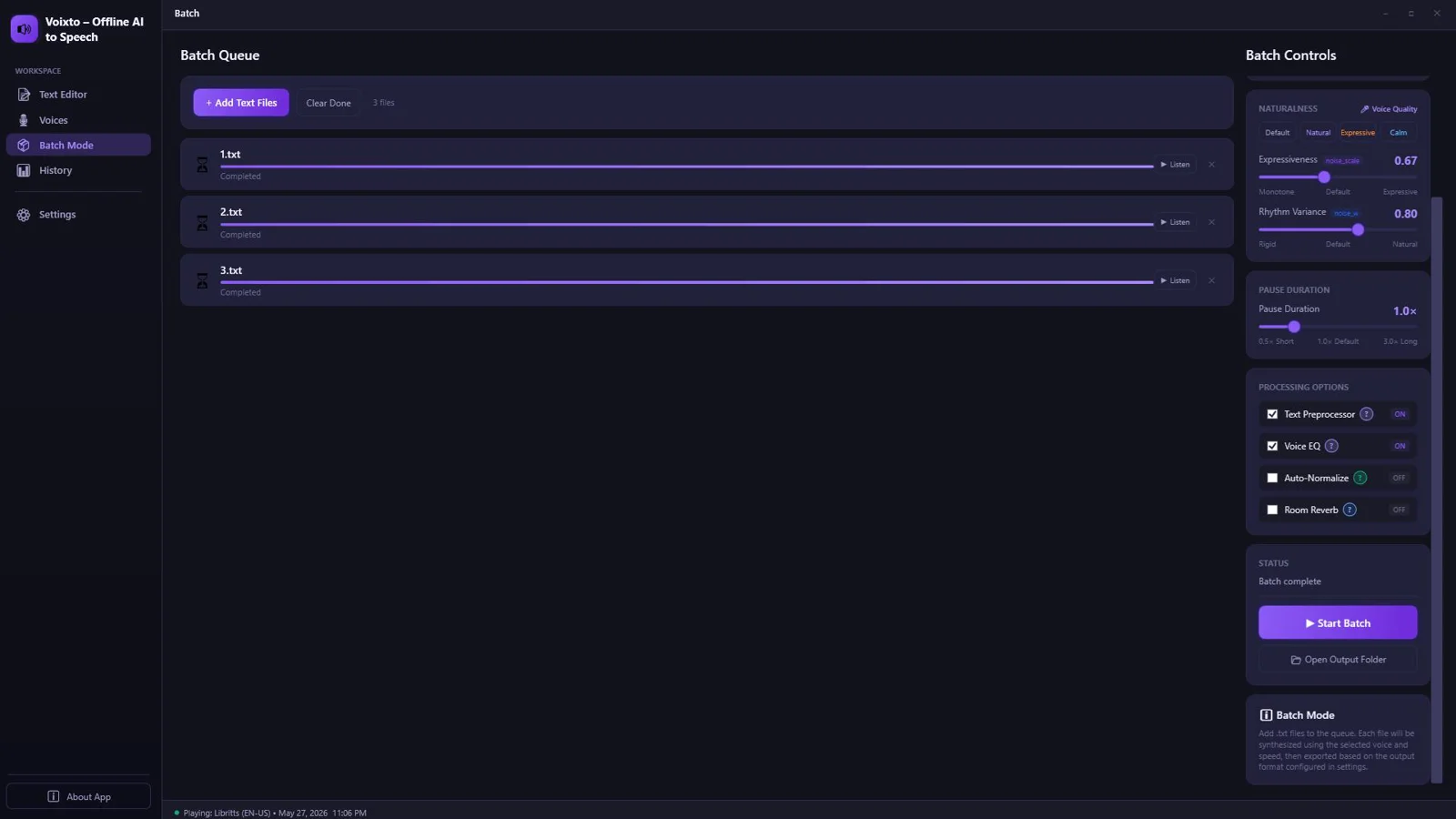This screenshot has height=819, width=1456.
Task: Click the Batch Controls vertical scrollbar
Action: 1437,490
